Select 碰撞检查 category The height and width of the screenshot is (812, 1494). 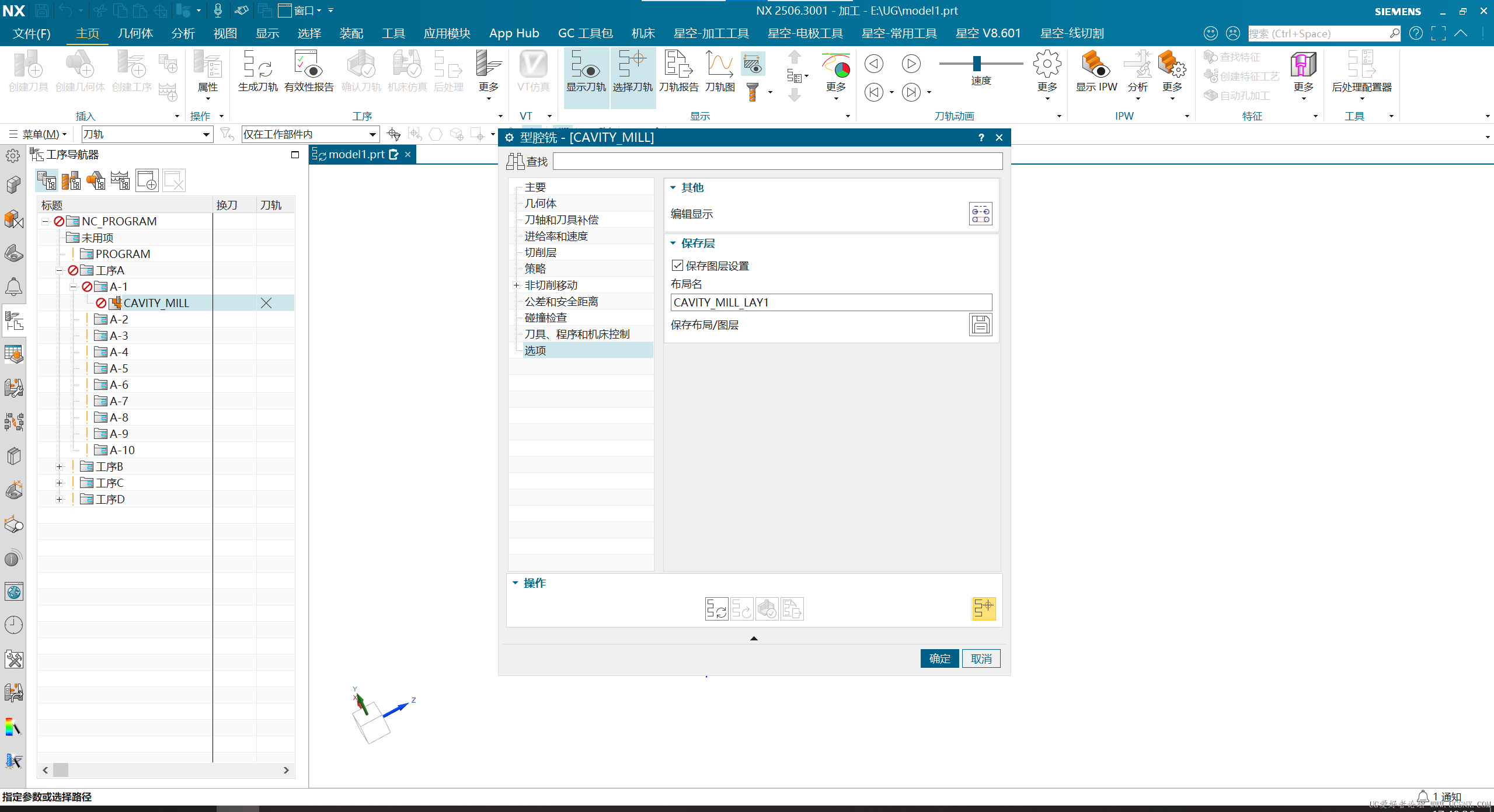pyautogui.click(x=545, y=318)
